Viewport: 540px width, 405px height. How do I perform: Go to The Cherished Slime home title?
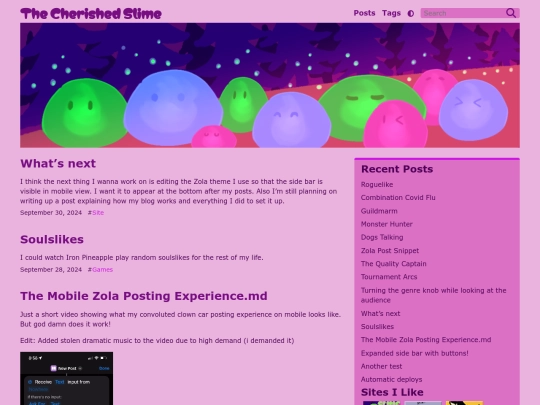click(x=91, y=14)
